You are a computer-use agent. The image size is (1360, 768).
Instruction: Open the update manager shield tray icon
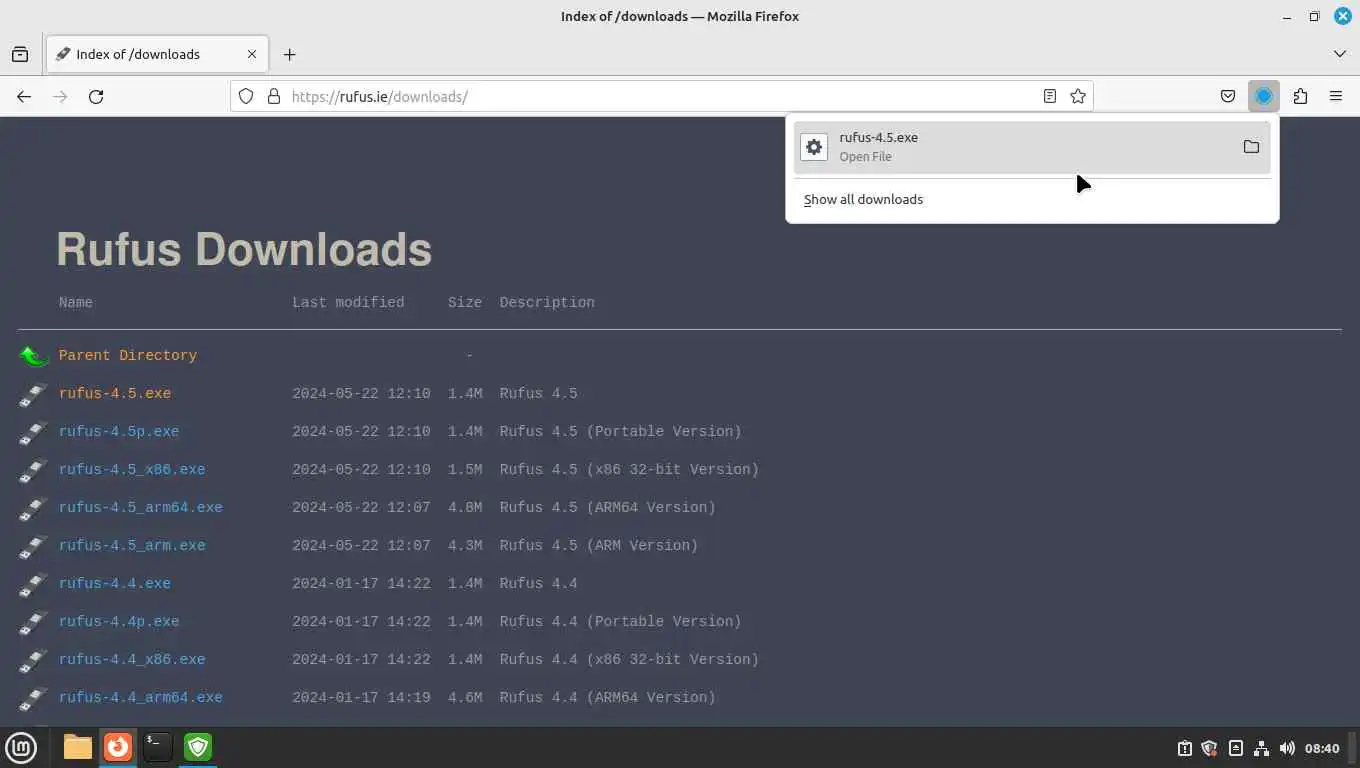[1209, 748]
